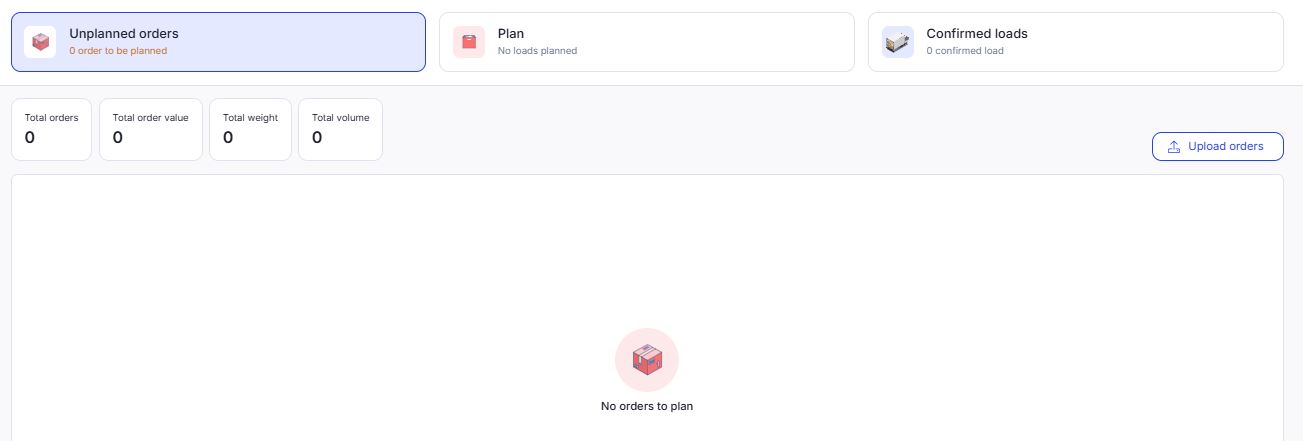The height and width of the screenshot is (441, 1303).
Task: Click the zero value under Total volume
Action: click(317, 138)
